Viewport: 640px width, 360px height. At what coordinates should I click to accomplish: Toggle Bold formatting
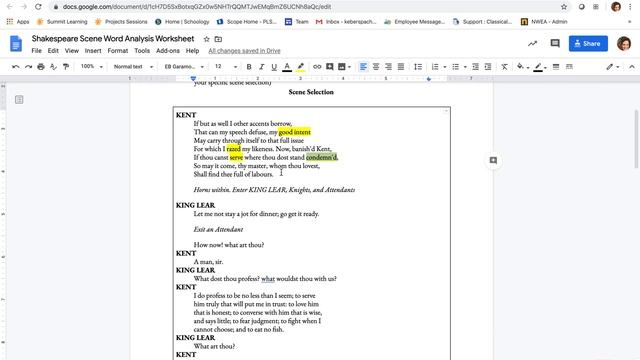[249, 67]
